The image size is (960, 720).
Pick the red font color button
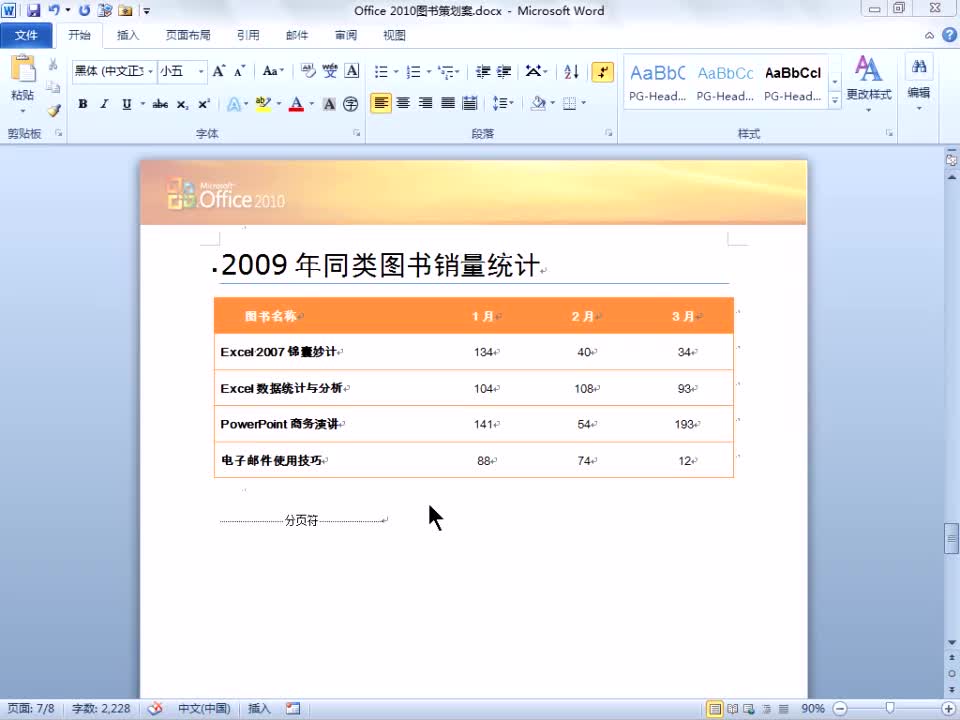point(296,104)
